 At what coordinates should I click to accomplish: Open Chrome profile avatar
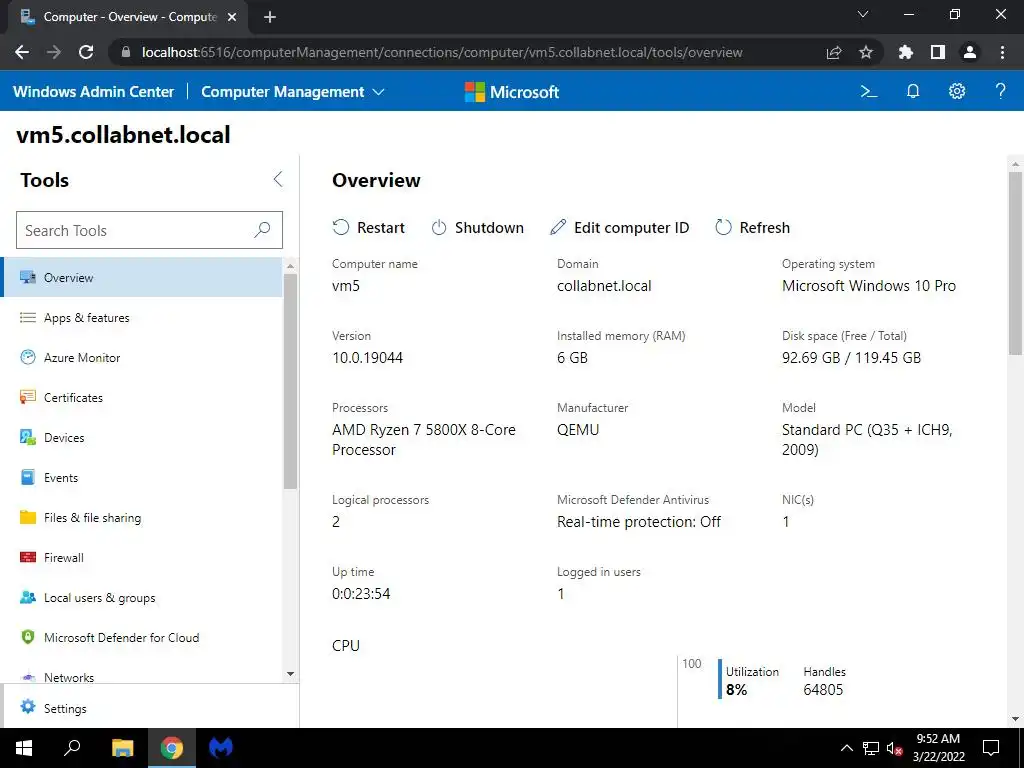[x=970, y=52]
